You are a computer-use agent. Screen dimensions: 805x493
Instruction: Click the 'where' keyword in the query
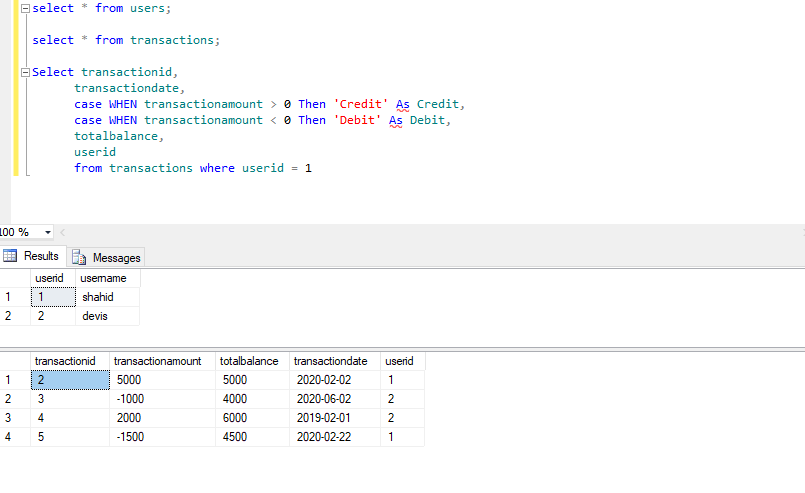(217, 168)
